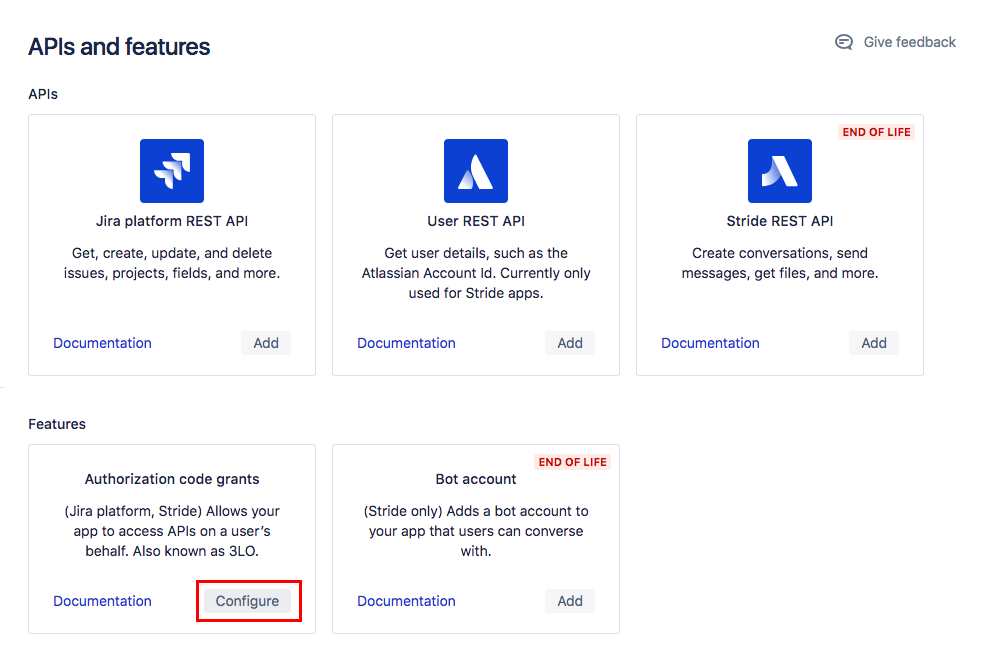The height and width of the screenshot is (660, 984).
Task: Add the Bot account feature
Action: point(570,601)
